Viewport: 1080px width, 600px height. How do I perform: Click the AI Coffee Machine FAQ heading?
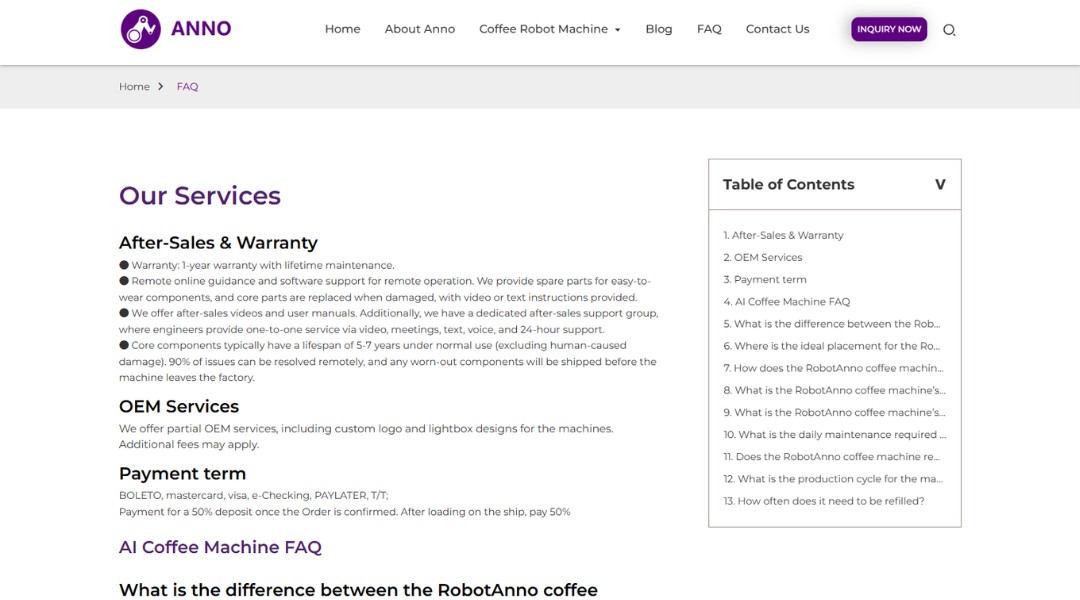click(220, 547)
